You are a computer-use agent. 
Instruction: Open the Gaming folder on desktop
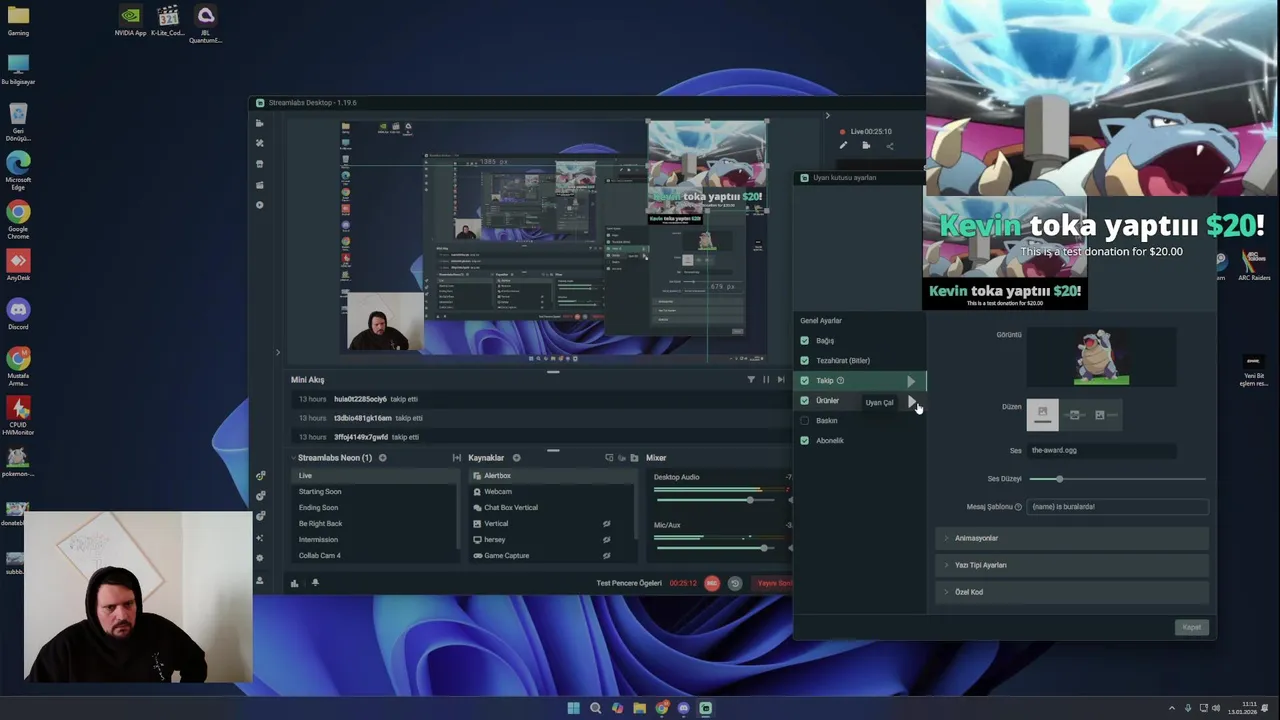[18, 20]
